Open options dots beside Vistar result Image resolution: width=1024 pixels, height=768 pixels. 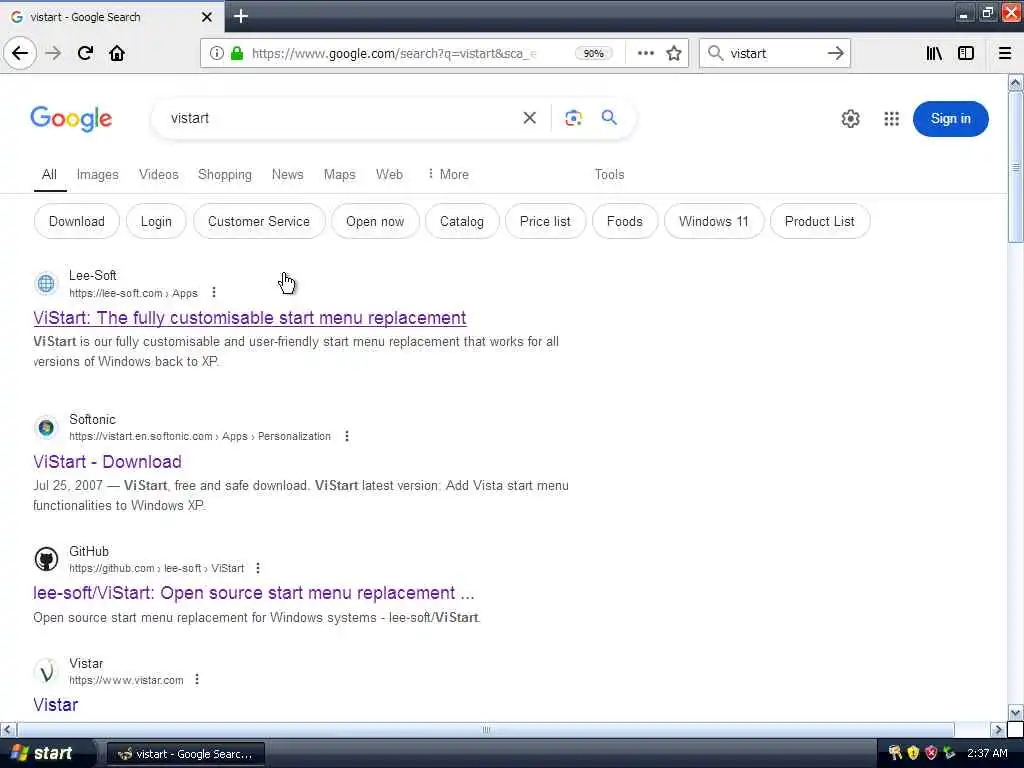click(x=197, y=680)
